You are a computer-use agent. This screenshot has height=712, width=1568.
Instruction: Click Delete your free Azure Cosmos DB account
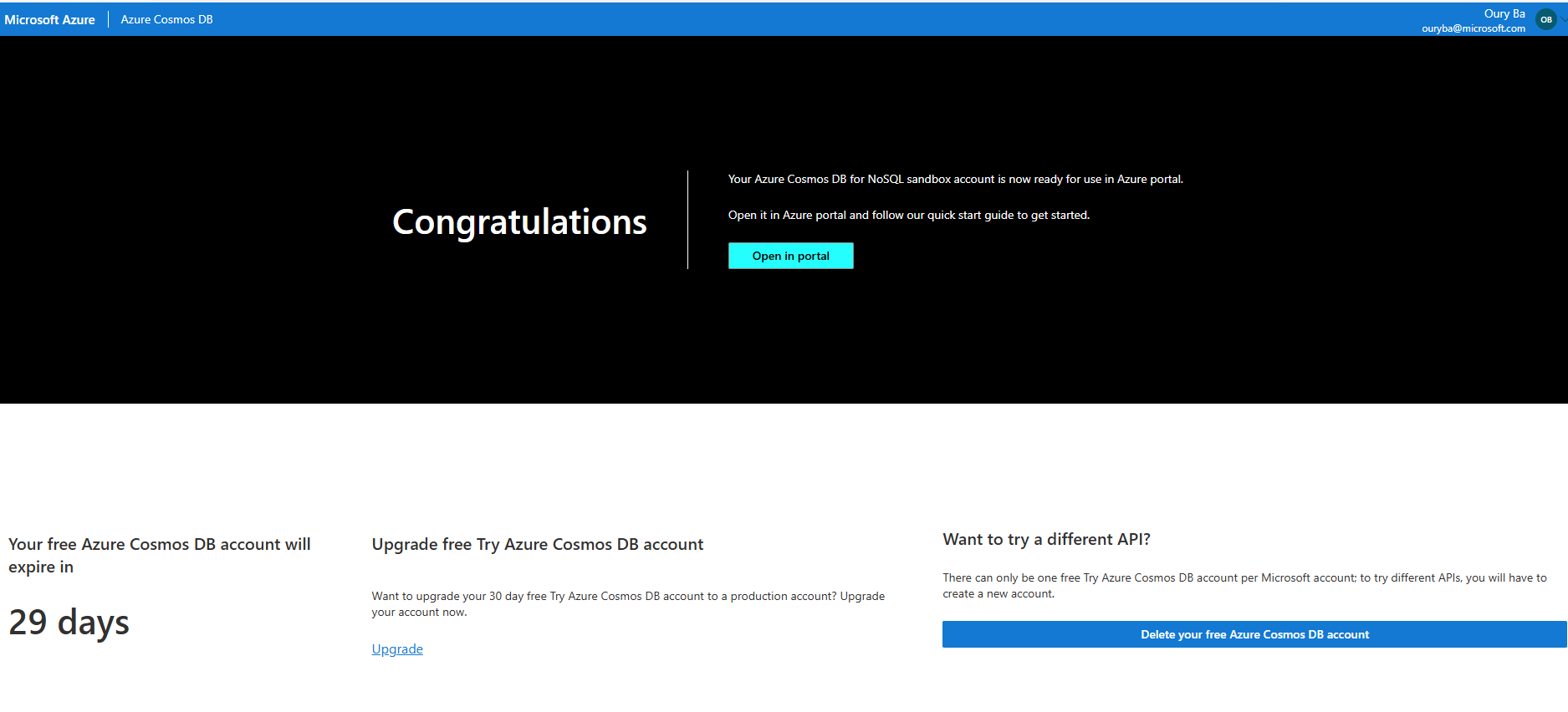1254,634
